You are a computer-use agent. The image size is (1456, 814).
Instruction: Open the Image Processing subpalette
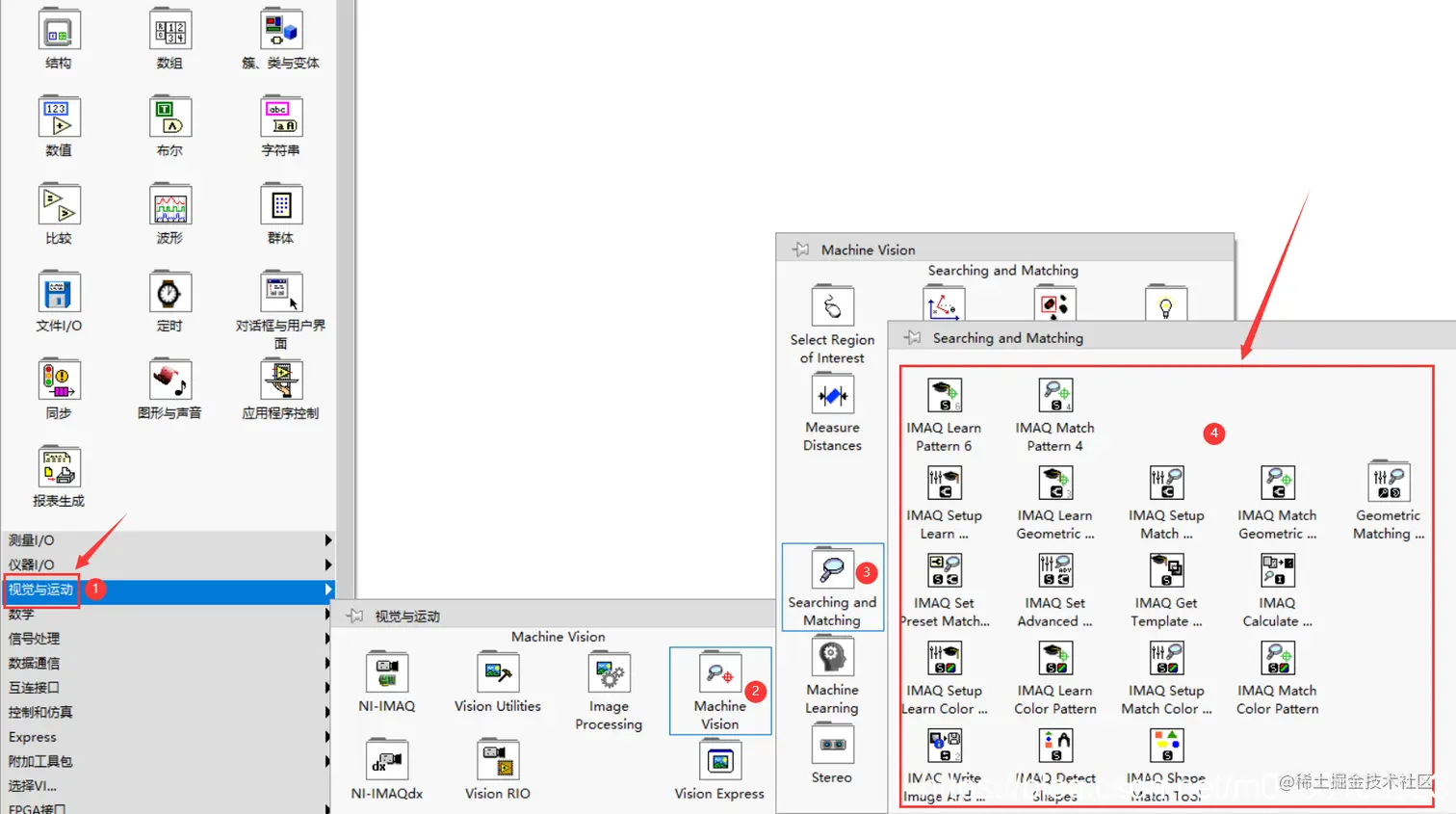point(609,672)
